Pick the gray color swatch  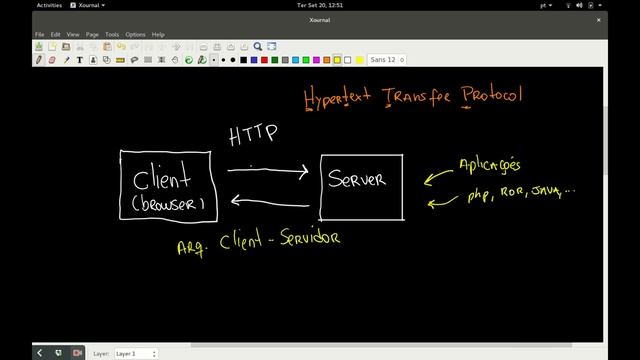click(285, 60)
